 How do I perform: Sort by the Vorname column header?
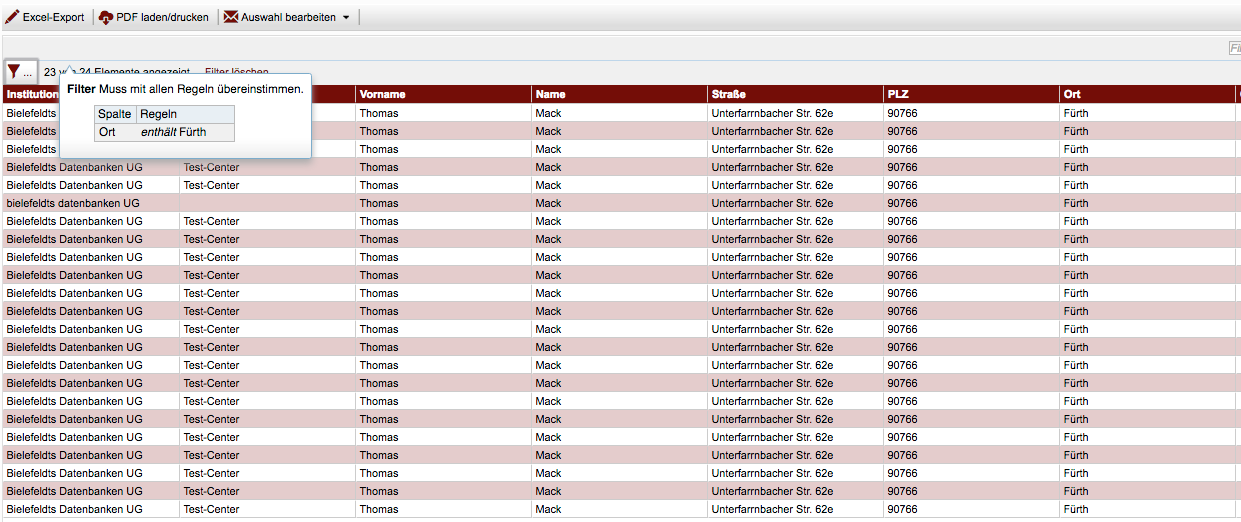382,94
